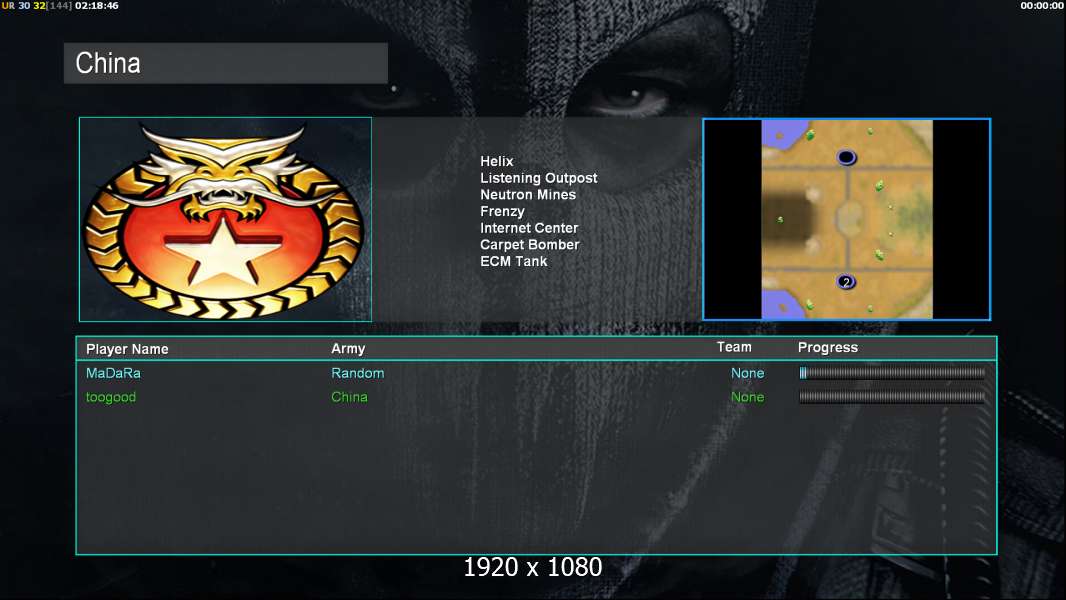The height and width of the screenshot is (600, 1066).
Task: Click the Team column header
Action: (734, 347)
